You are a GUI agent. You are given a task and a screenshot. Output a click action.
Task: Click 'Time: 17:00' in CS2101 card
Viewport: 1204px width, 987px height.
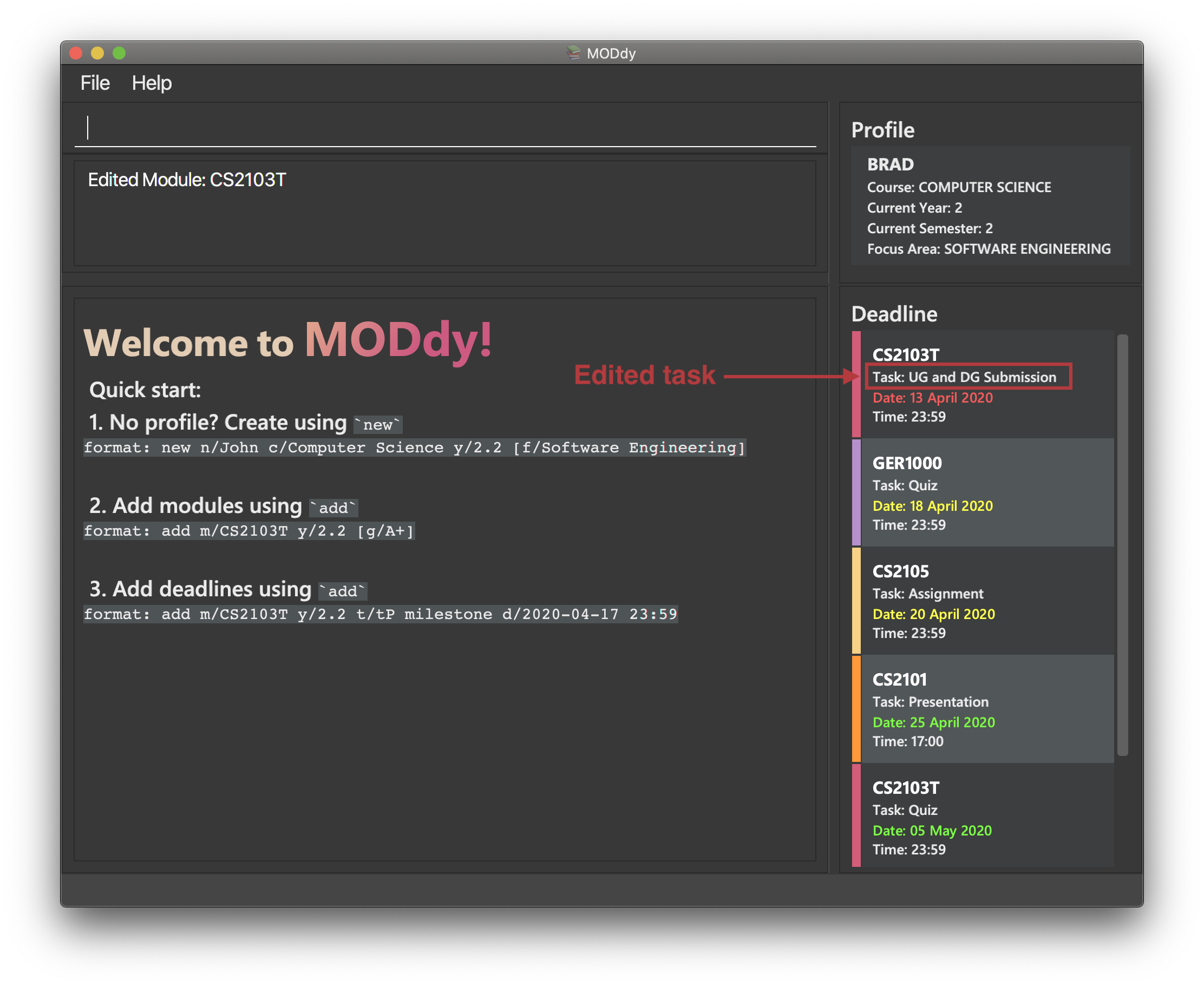[x=908, y=741]
